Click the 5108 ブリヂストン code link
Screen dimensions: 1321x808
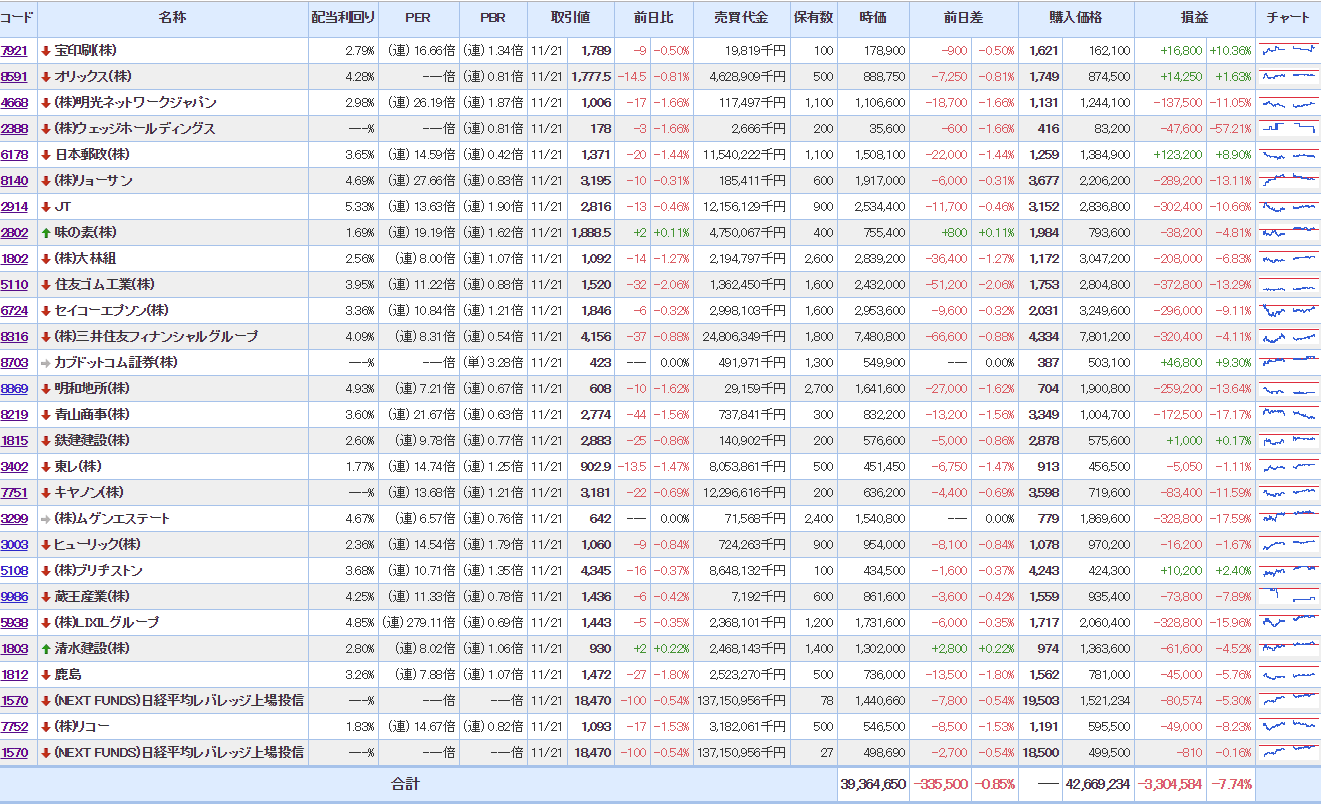[x=15, y=571]
